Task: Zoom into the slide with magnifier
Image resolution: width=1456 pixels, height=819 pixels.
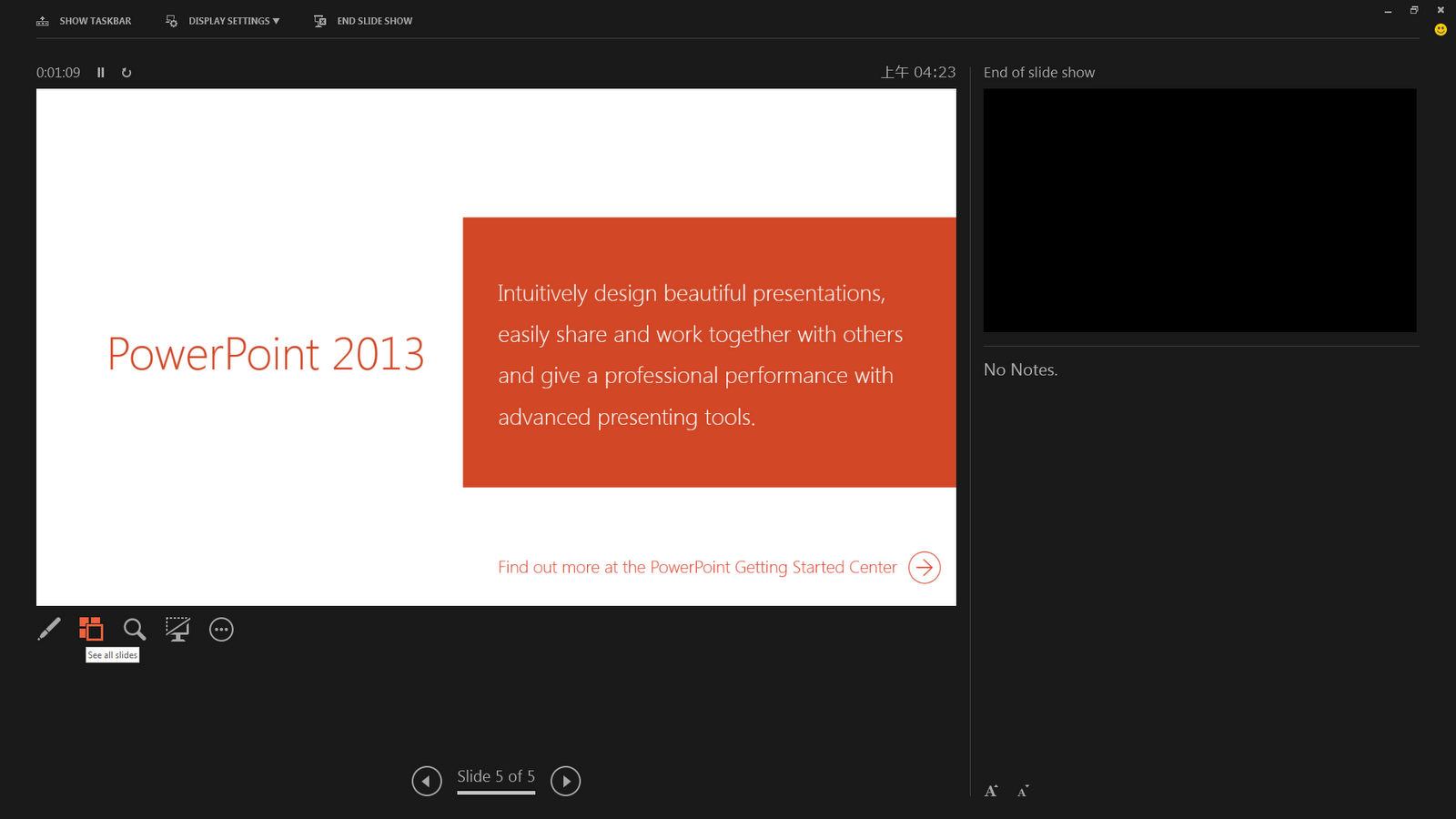Action: 135,629
